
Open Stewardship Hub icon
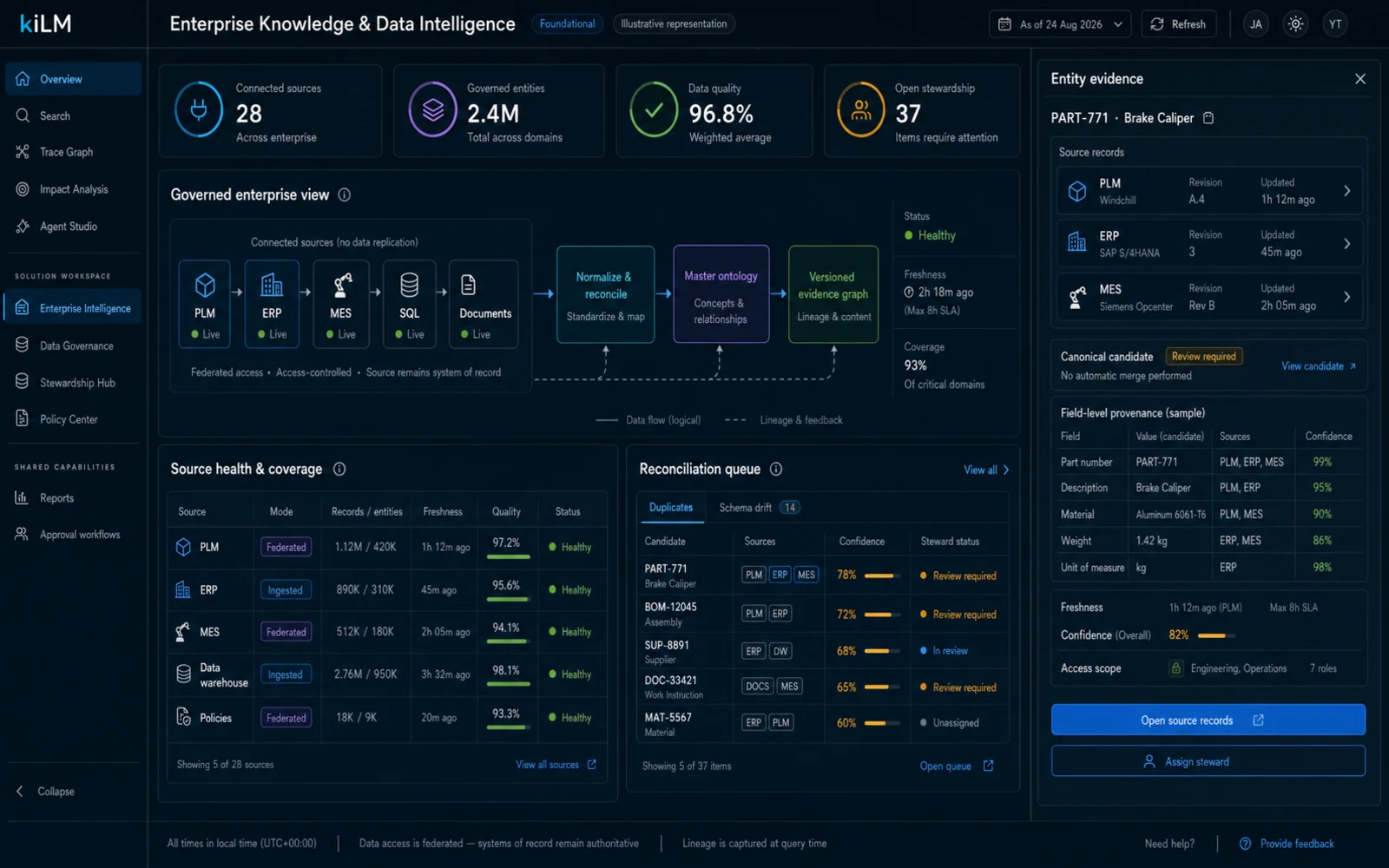(x=23, y=382)
